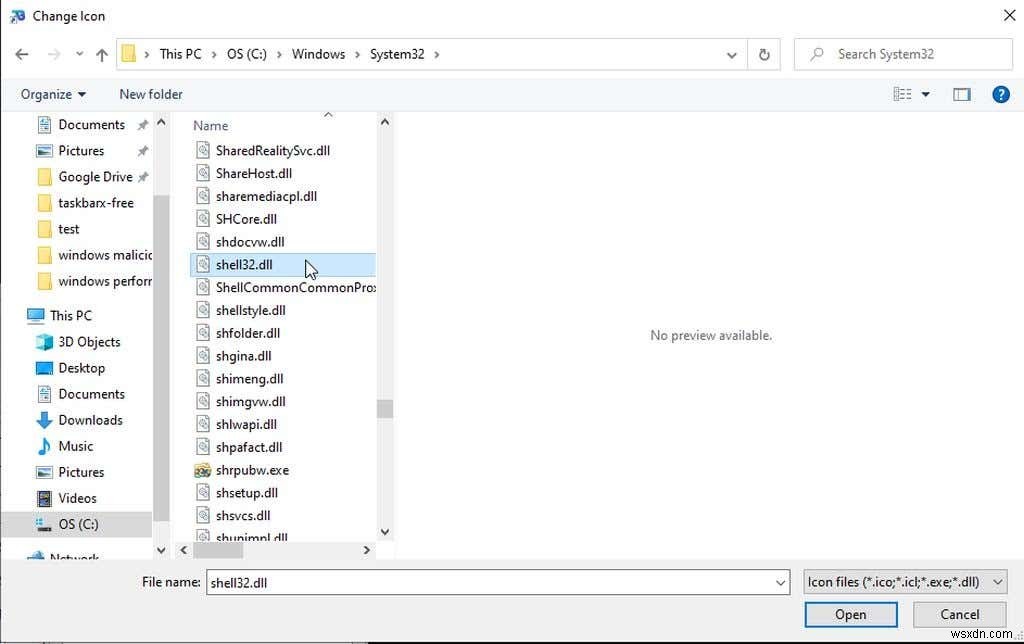Expand the File name combo box arrow
1024x644 pixels.
pyautogui.click(x=781, y=581)
